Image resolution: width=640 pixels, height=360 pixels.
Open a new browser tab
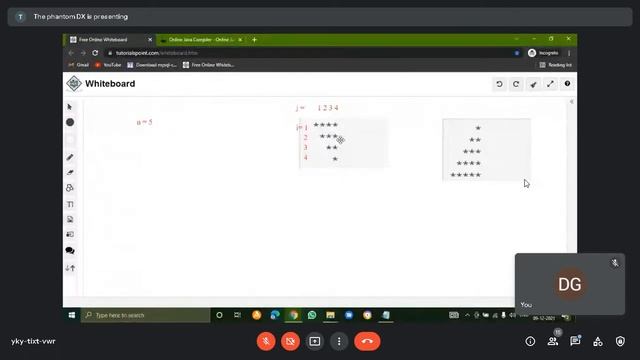tap(254, 40)
